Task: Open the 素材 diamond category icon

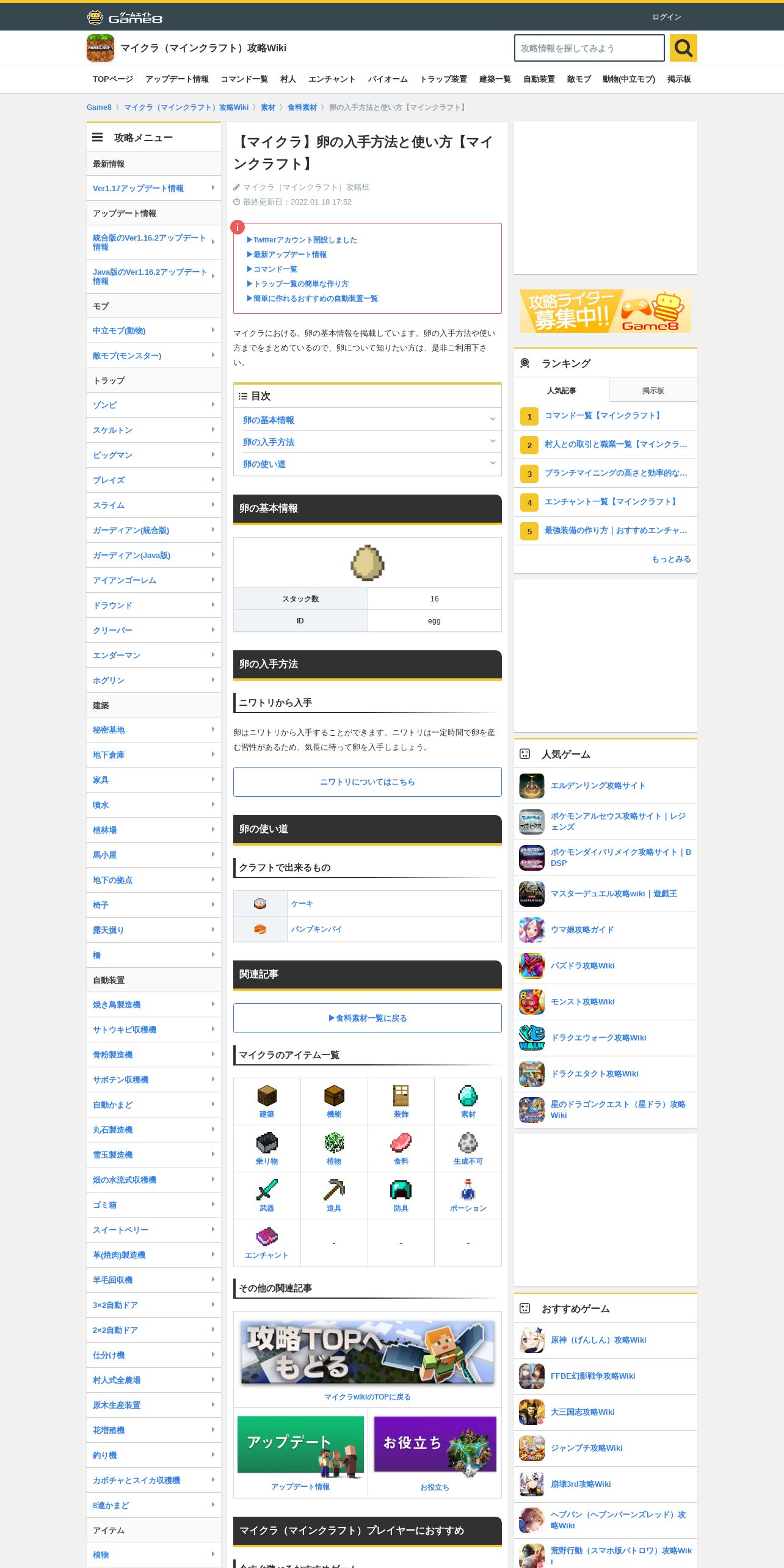Action: (x=468, y=1095)
